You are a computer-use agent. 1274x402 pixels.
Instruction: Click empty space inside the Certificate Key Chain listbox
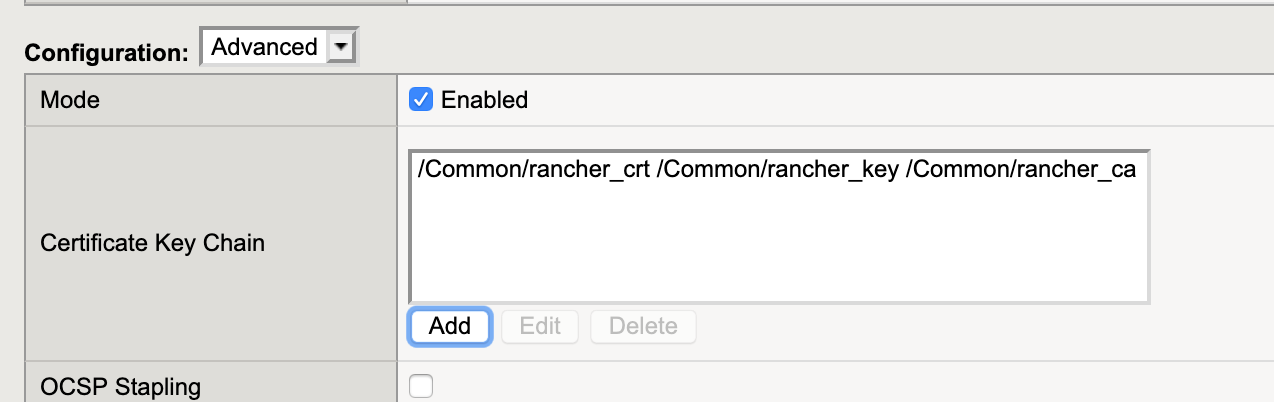(779, 245)
